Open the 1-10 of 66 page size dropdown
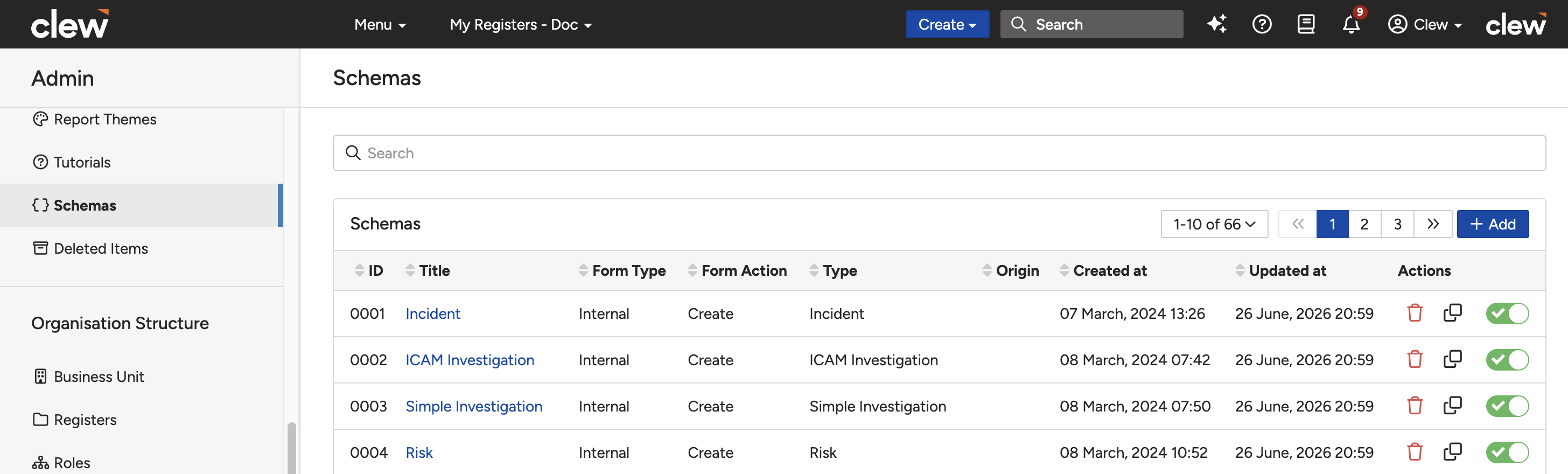The width and height of the screenshot is (1568, 474). (x=1214, y=224)
